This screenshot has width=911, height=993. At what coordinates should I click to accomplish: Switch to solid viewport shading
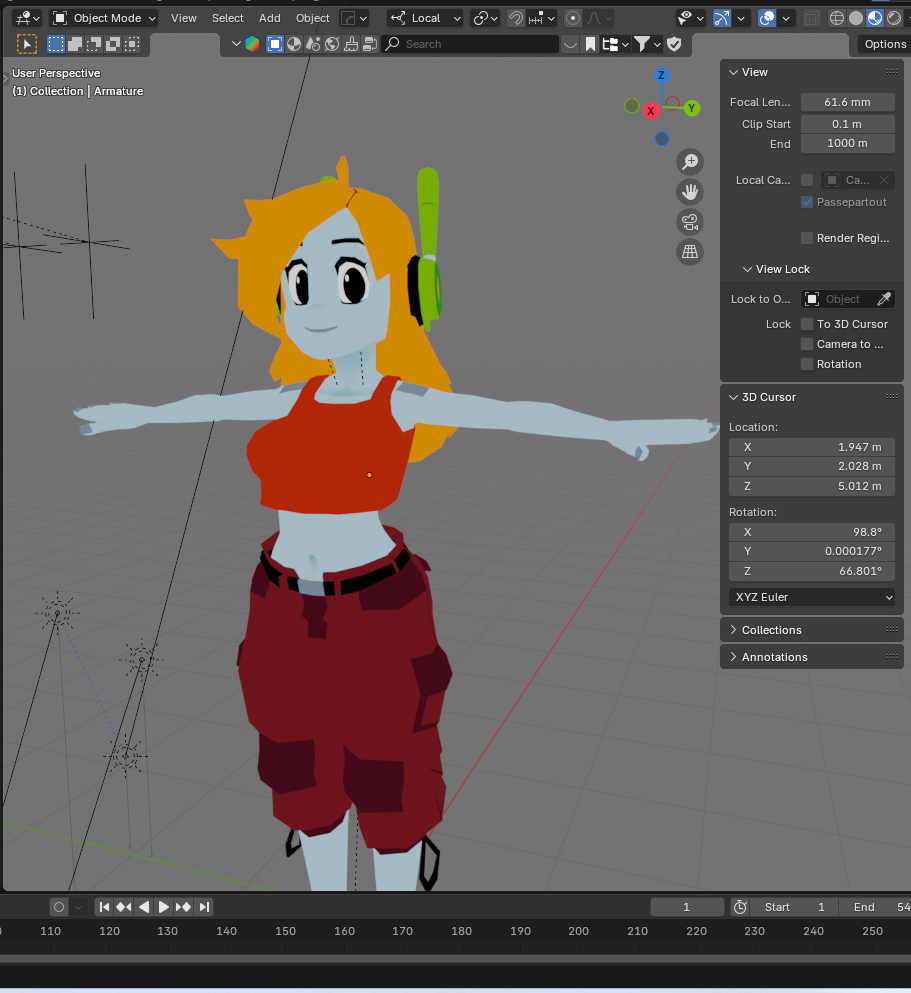point(856,18)
